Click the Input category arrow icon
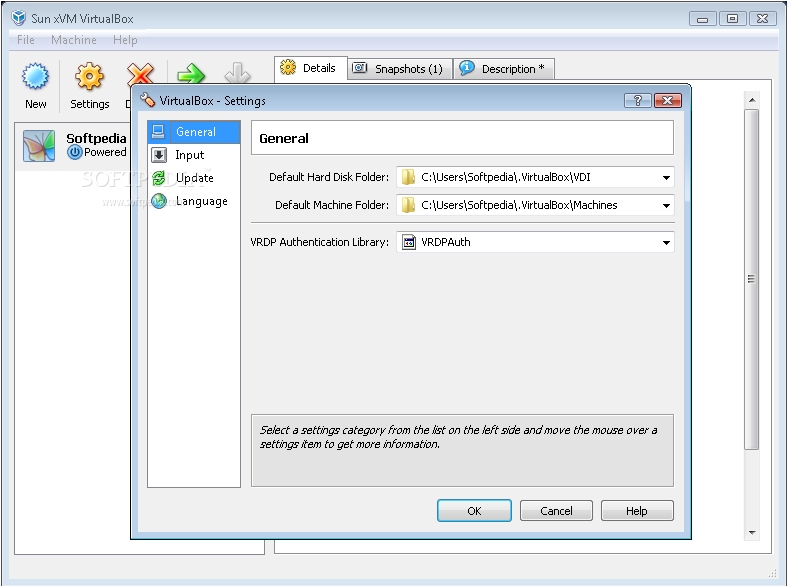The image size is (787, 586). (159, 155)
